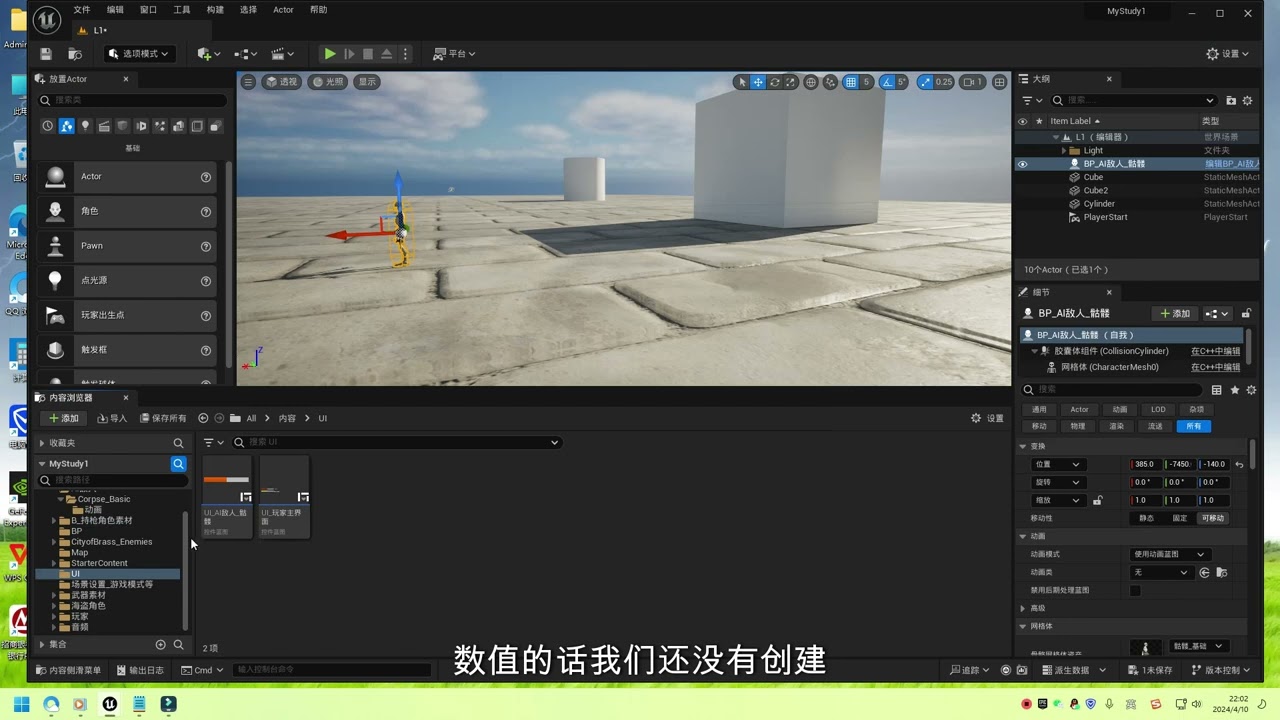Open the 窗口 menu
Viewport: 1280px width, 720px height.
pyautogui.click(x=148, y=10)
